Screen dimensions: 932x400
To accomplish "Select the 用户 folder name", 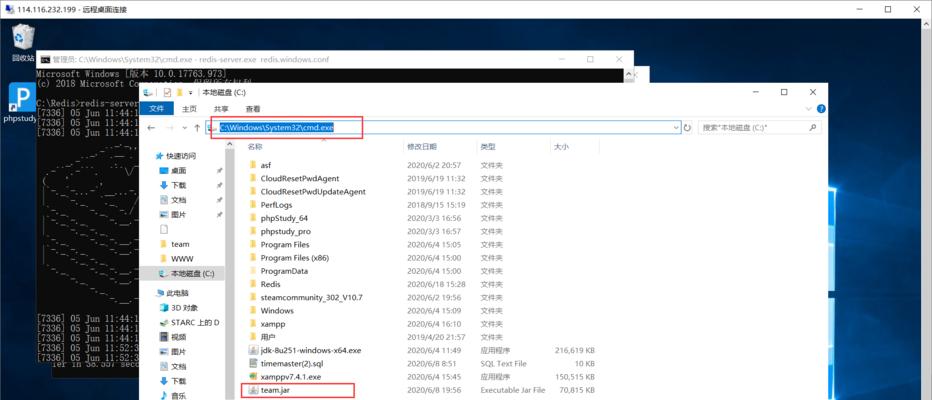I will 267,337.
